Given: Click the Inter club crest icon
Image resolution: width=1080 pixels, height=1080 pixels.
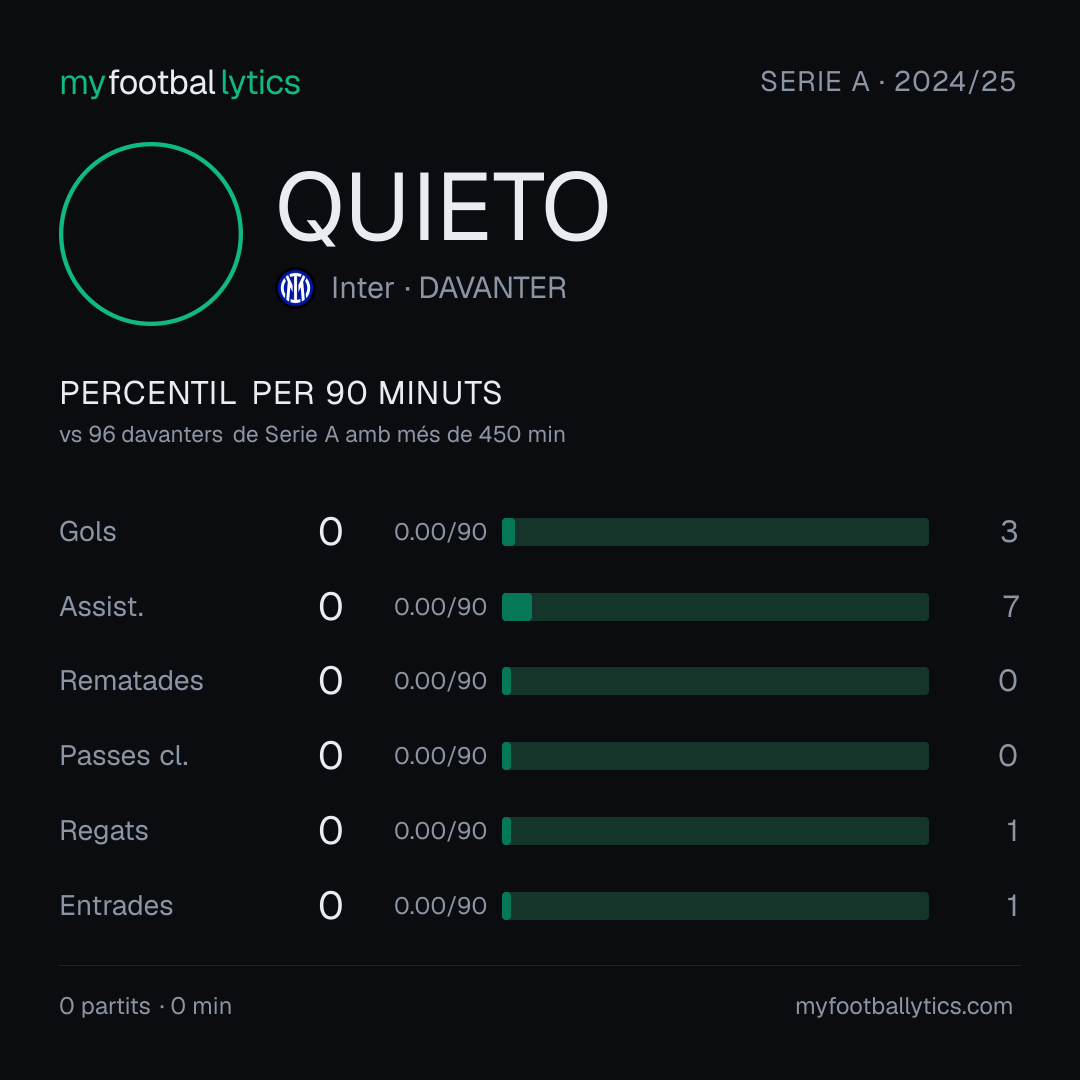Looking at the screenshot, I should tap(295, 288).
